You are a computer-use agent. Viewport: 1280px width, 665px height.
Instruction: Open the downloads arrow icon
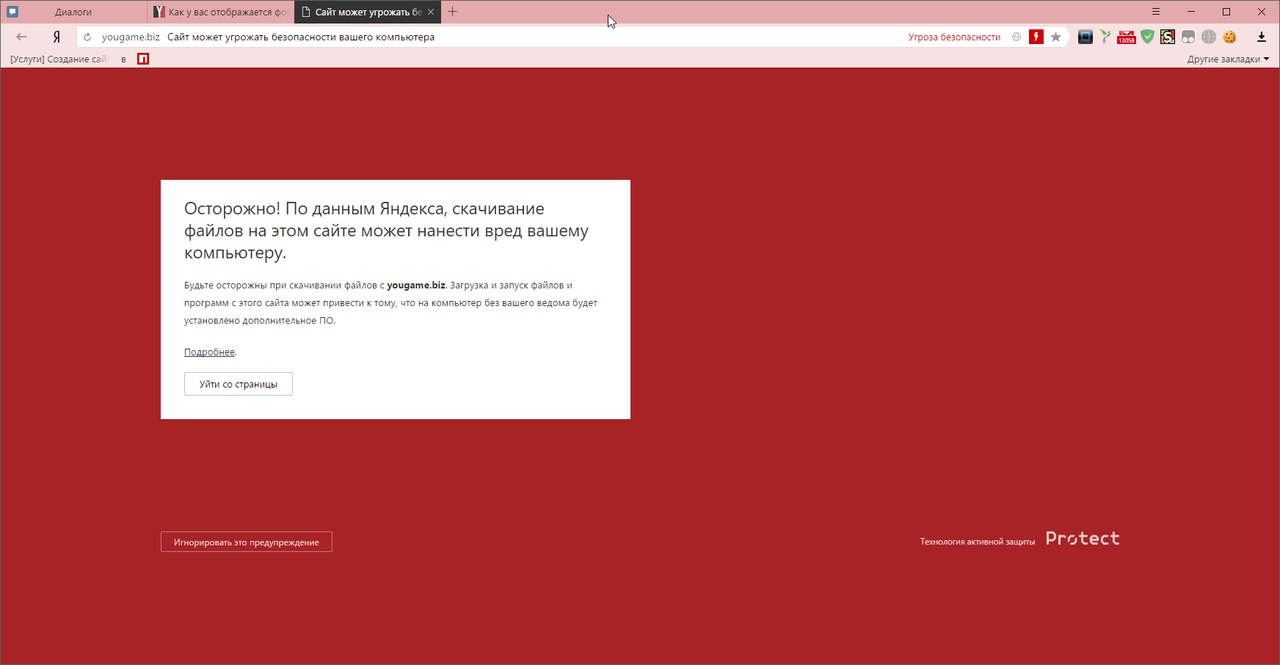pyautogui.click(x=1261, y=37)
